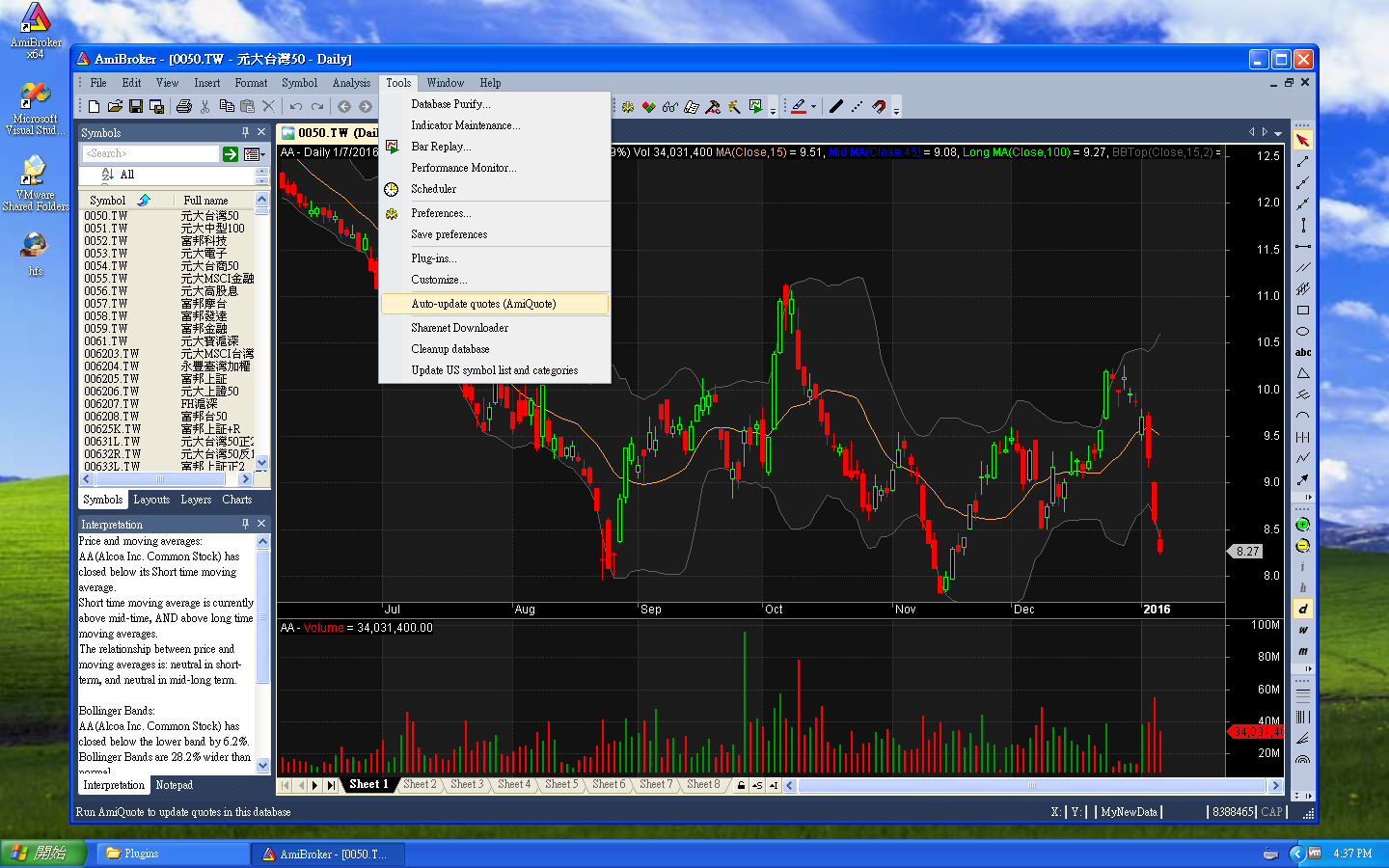The width and height of the screenshot is (1389, 868).
Task: Select symbol 006208.TW in the list
Action: [112, 417]
